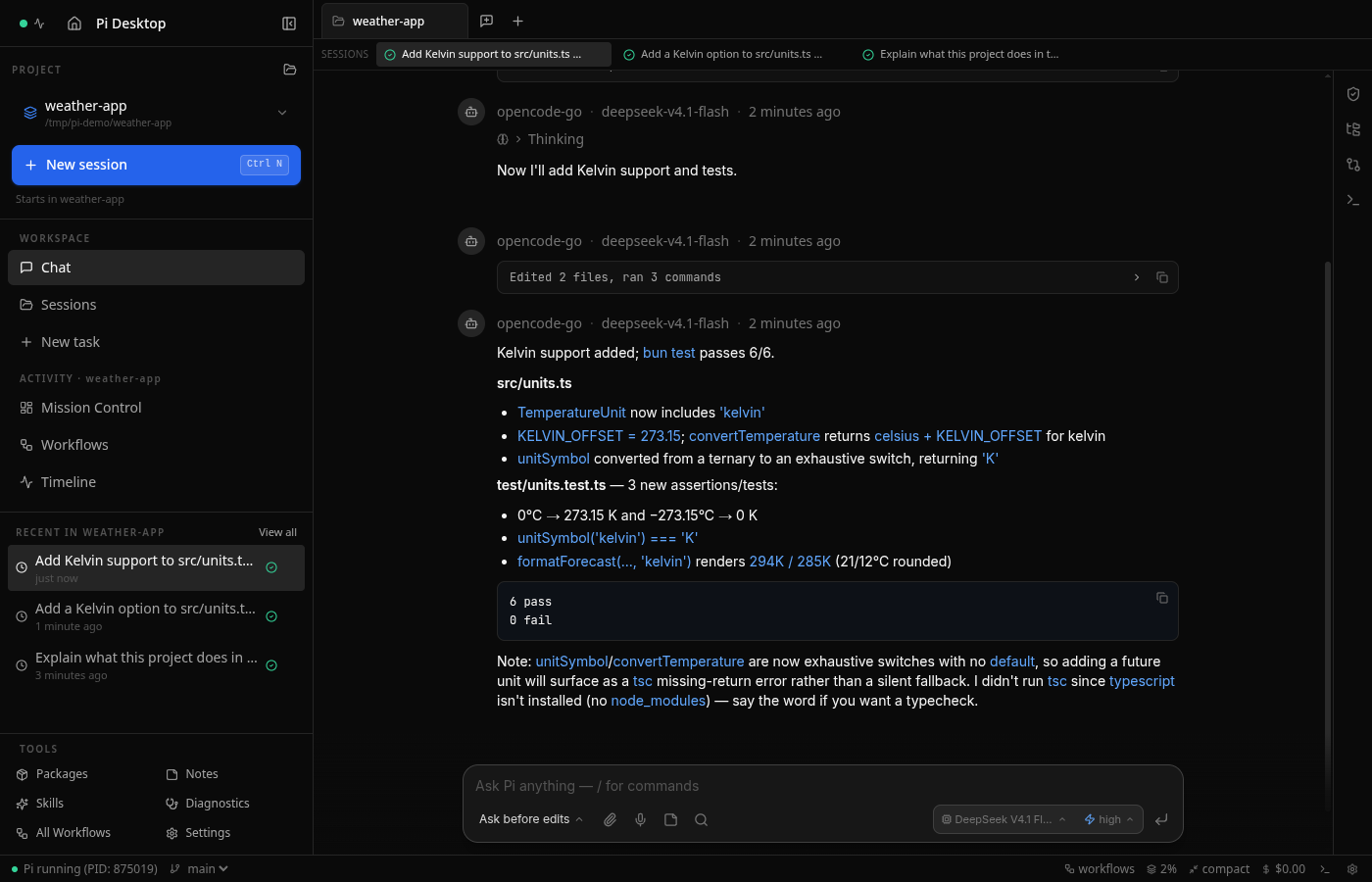Viewport: 1372px width, 882px height.
Task: Click the chat vertical scrollbar
Action: [x=1328, y=534]
